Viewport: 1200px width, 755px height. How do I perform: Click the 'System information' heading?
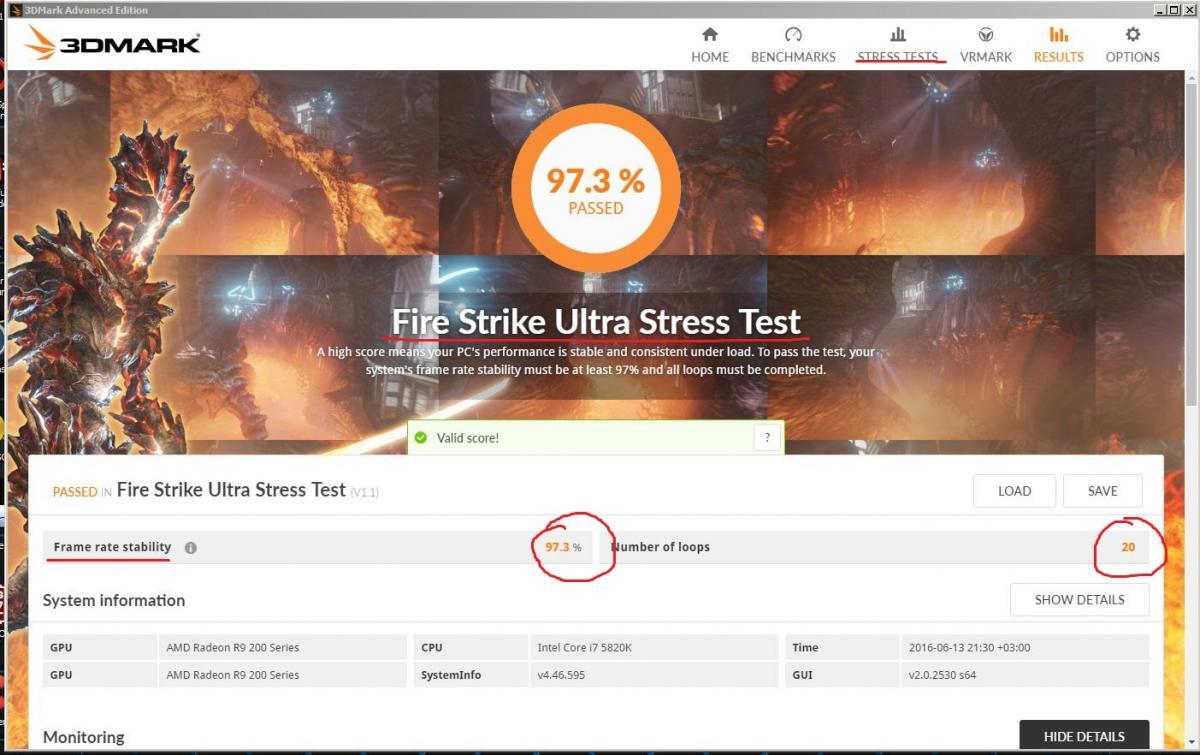[x=114, y=600]
